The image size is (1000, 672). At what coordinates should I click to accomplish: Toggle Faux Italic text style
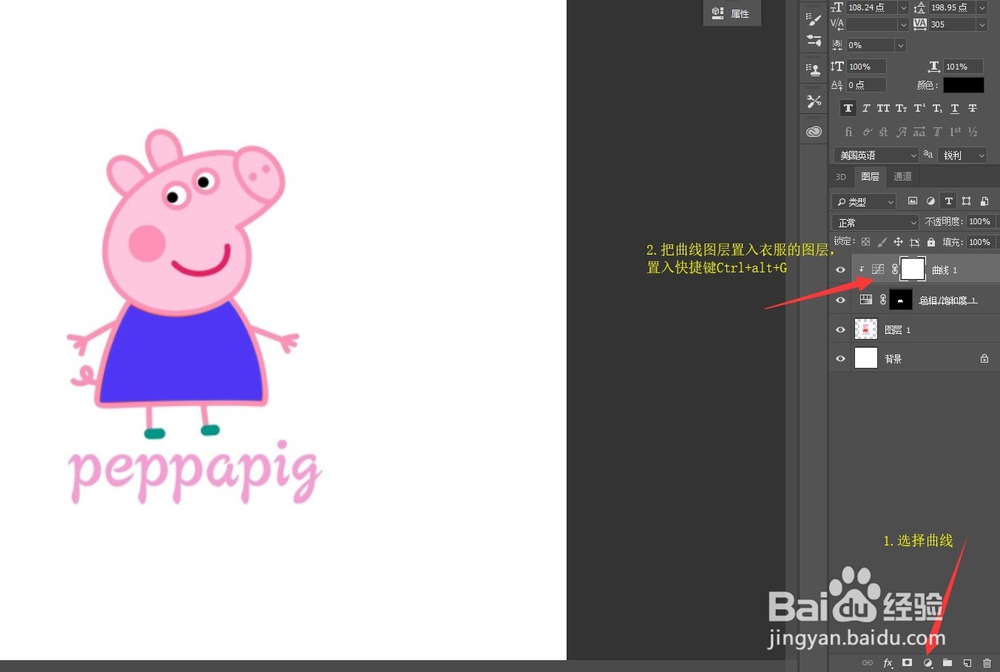(x=866, y=108)
